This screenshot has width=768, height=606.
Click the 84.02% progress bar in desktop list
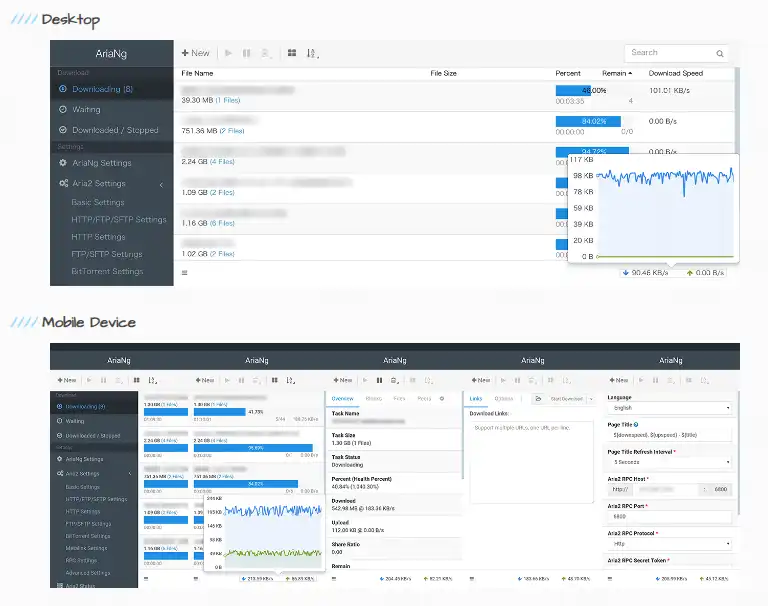[592, 121]
